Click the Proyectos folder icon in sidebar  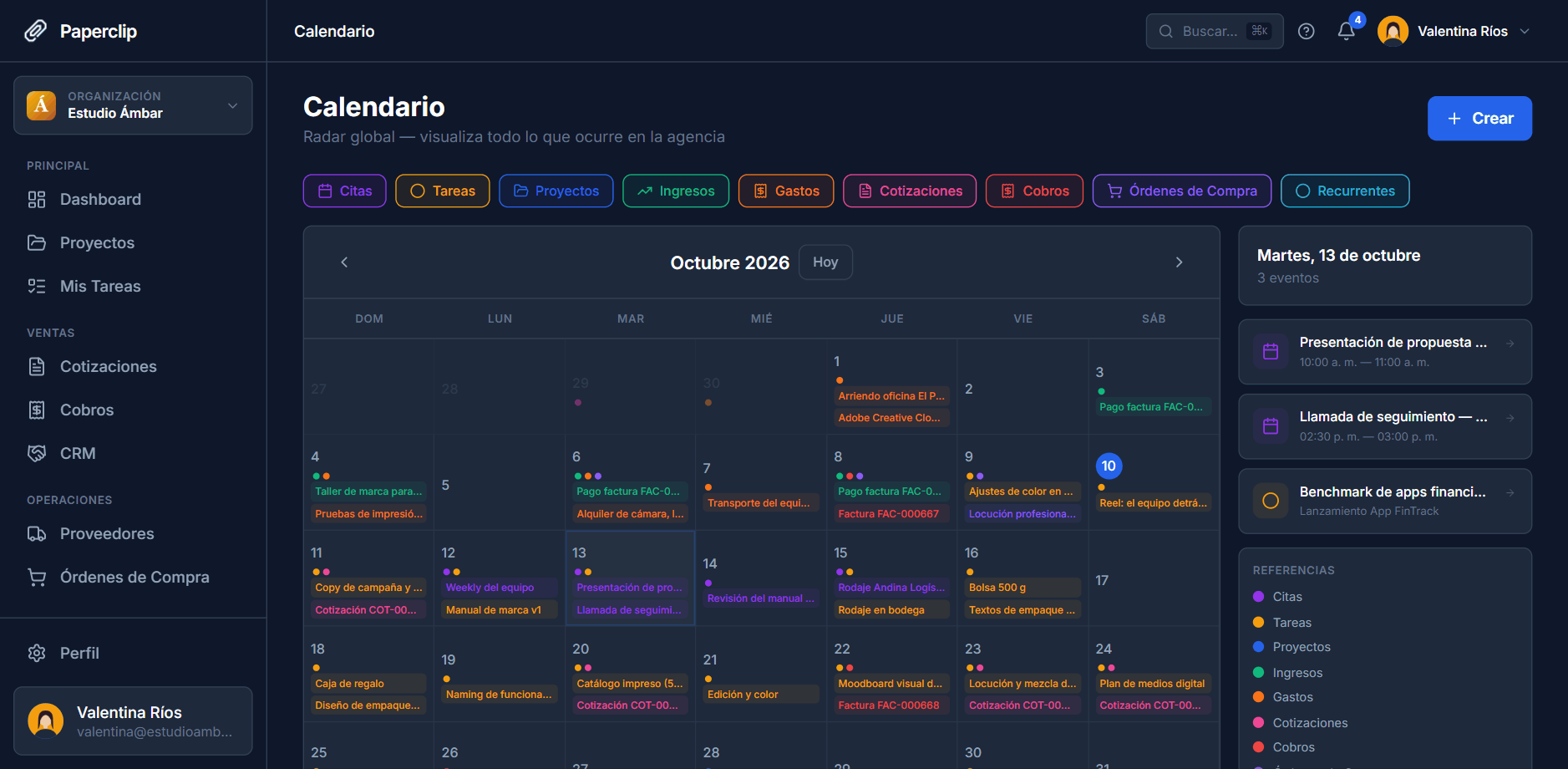[x=37, y=242]
